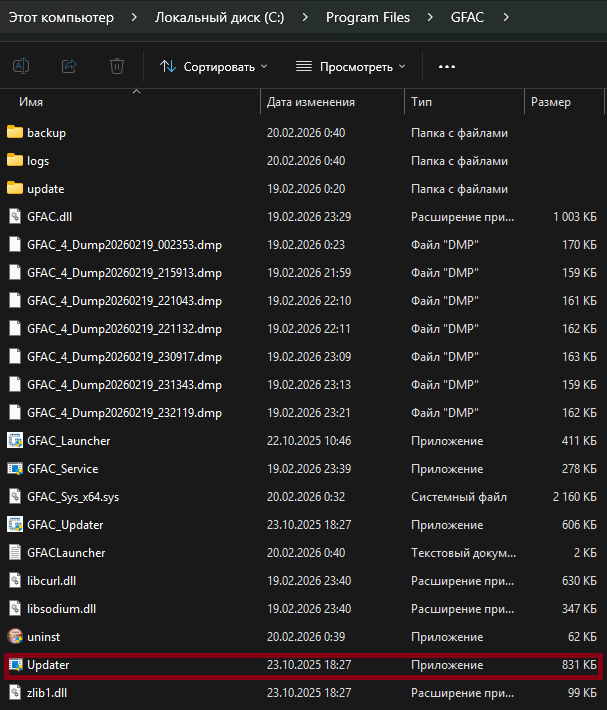
Task: Click the Share icon in toolbar
Action: tap(69, 66)
